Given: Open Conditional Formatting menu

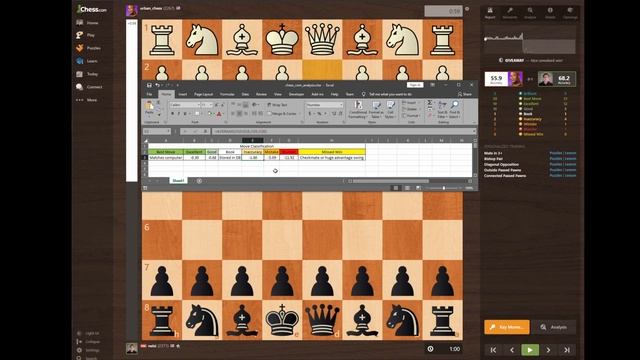Looking at the screenshot, I should click(358, 109).
